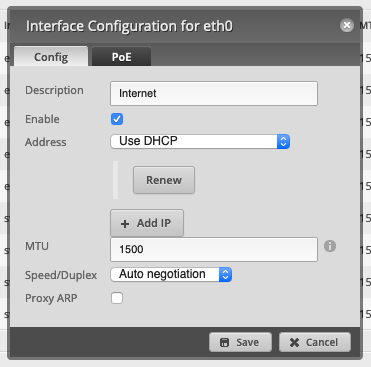Screen dimensions: 371x367
Task: Close dialog with the X icon
Action: coord(347,25)
